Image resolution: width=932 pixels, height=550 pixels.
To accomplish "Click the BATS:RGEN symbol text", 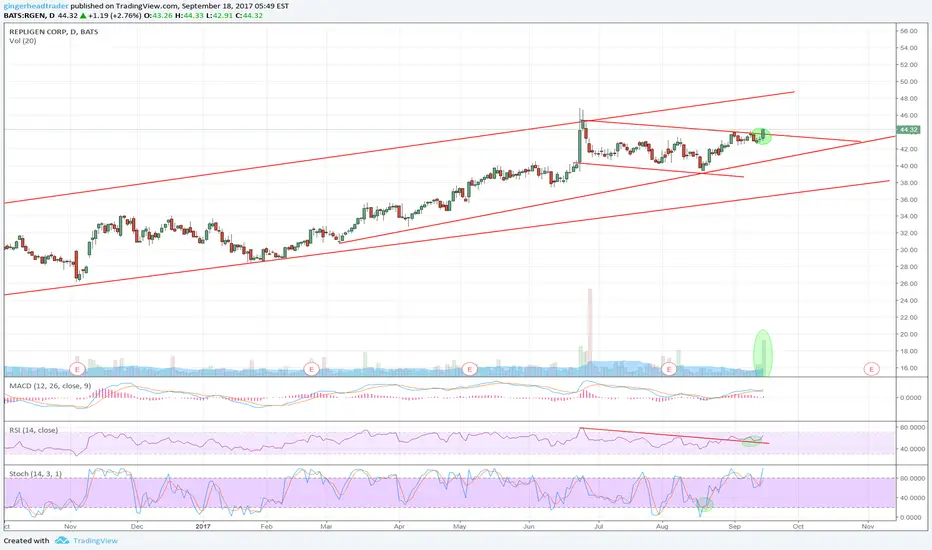I will coord(24,15).
